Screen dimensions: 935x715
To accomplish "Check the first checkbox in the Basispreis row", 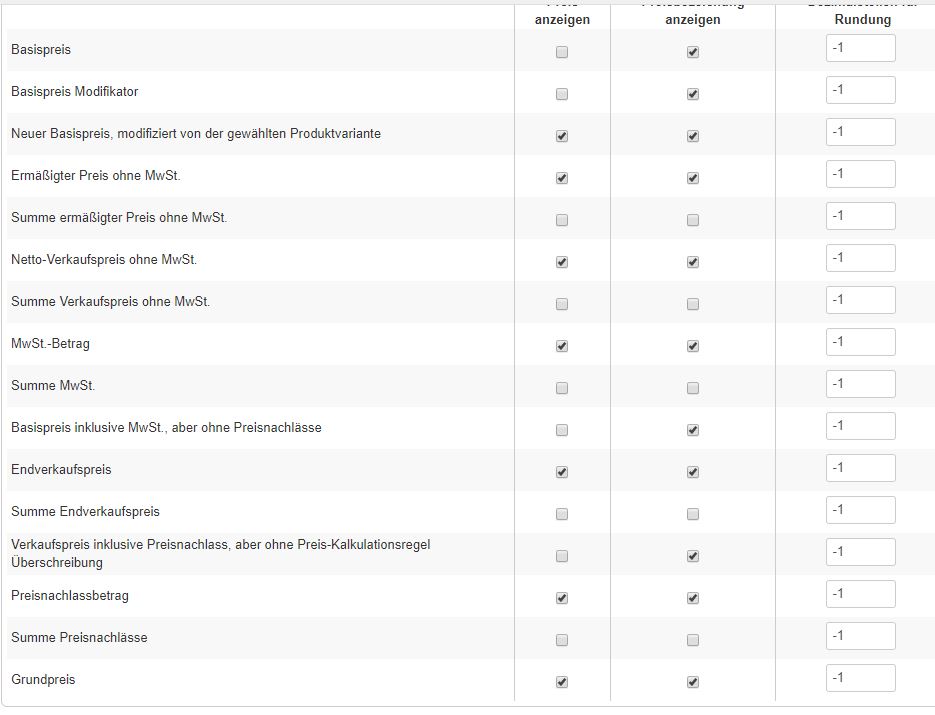I will (x=562, y=52).
